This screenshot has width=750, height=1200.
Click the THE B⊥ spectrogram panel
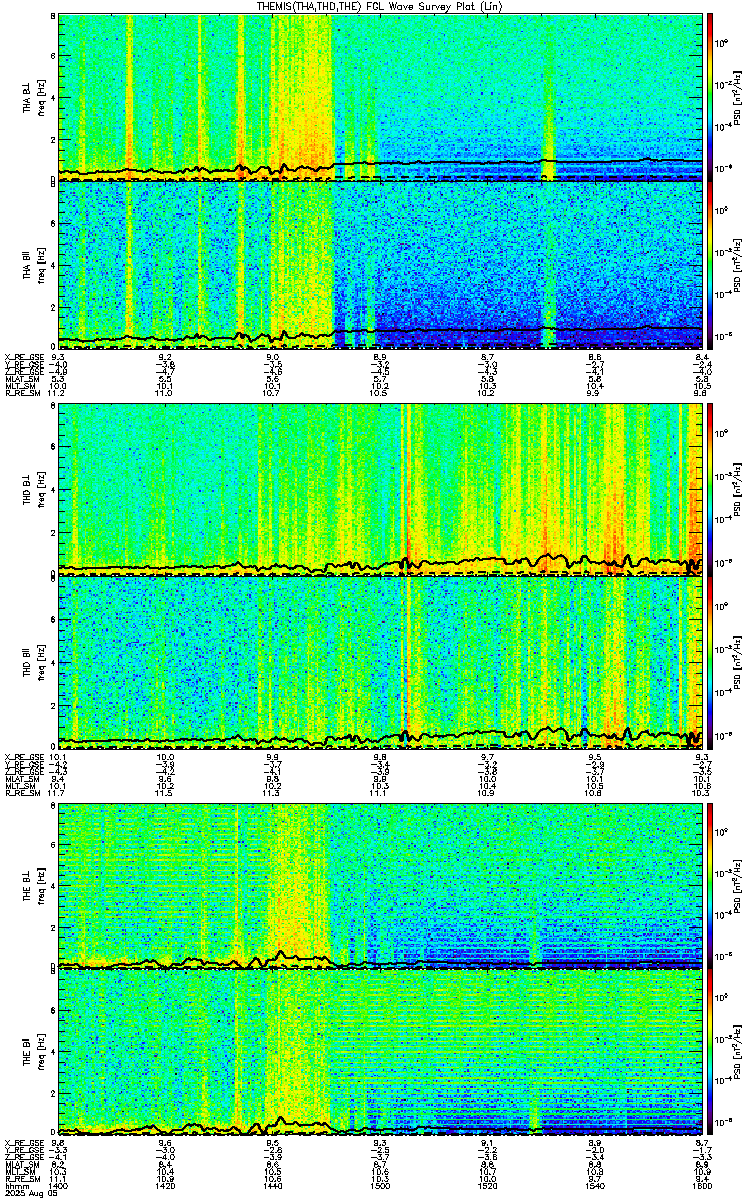click(x=380, y=885)
